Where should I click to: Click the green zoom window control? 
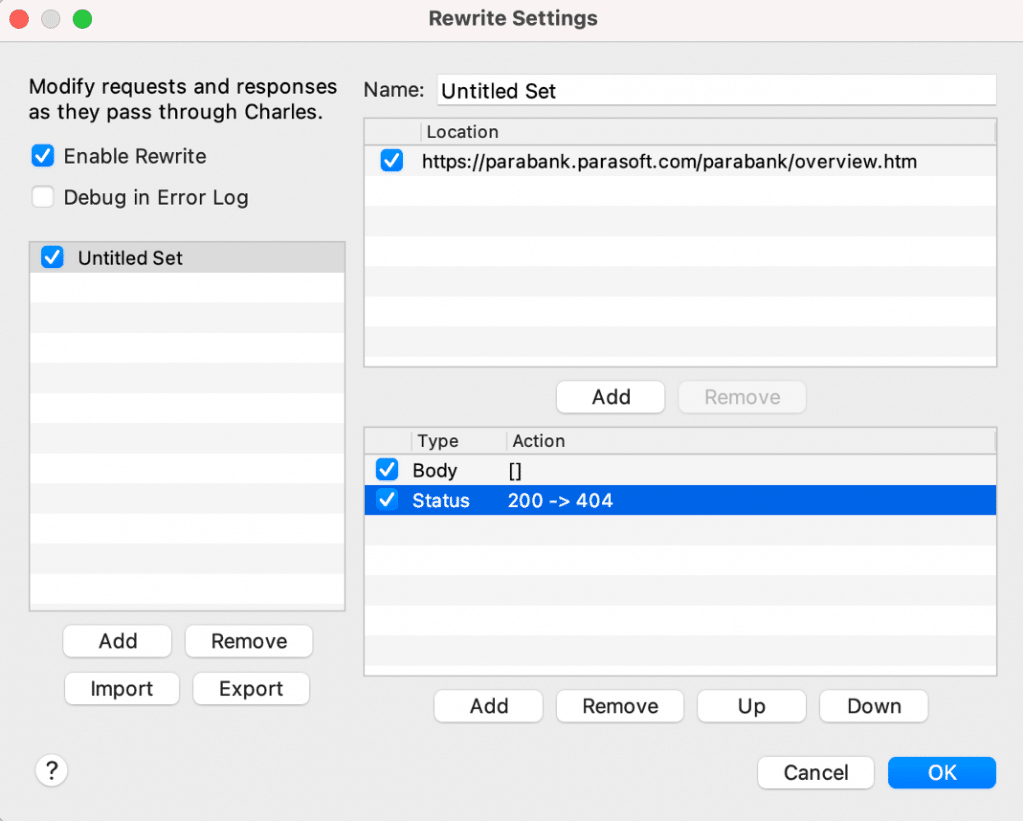click(x=82, y=18)
